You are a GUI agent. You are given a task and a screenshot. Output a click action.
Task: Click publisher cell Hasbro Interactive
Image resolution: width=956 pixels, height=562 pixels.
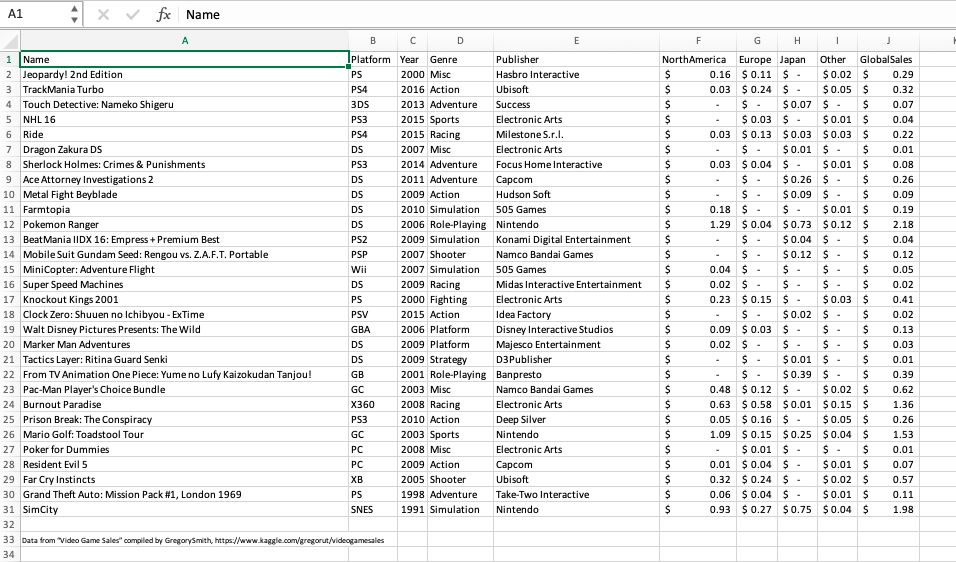(576, 74)
